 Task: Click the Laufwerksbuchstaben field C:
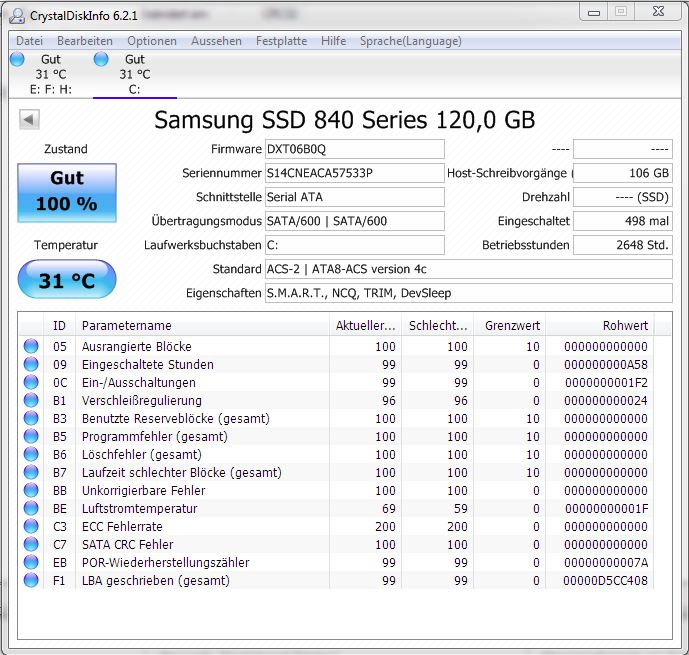click(x=355, y=245)
